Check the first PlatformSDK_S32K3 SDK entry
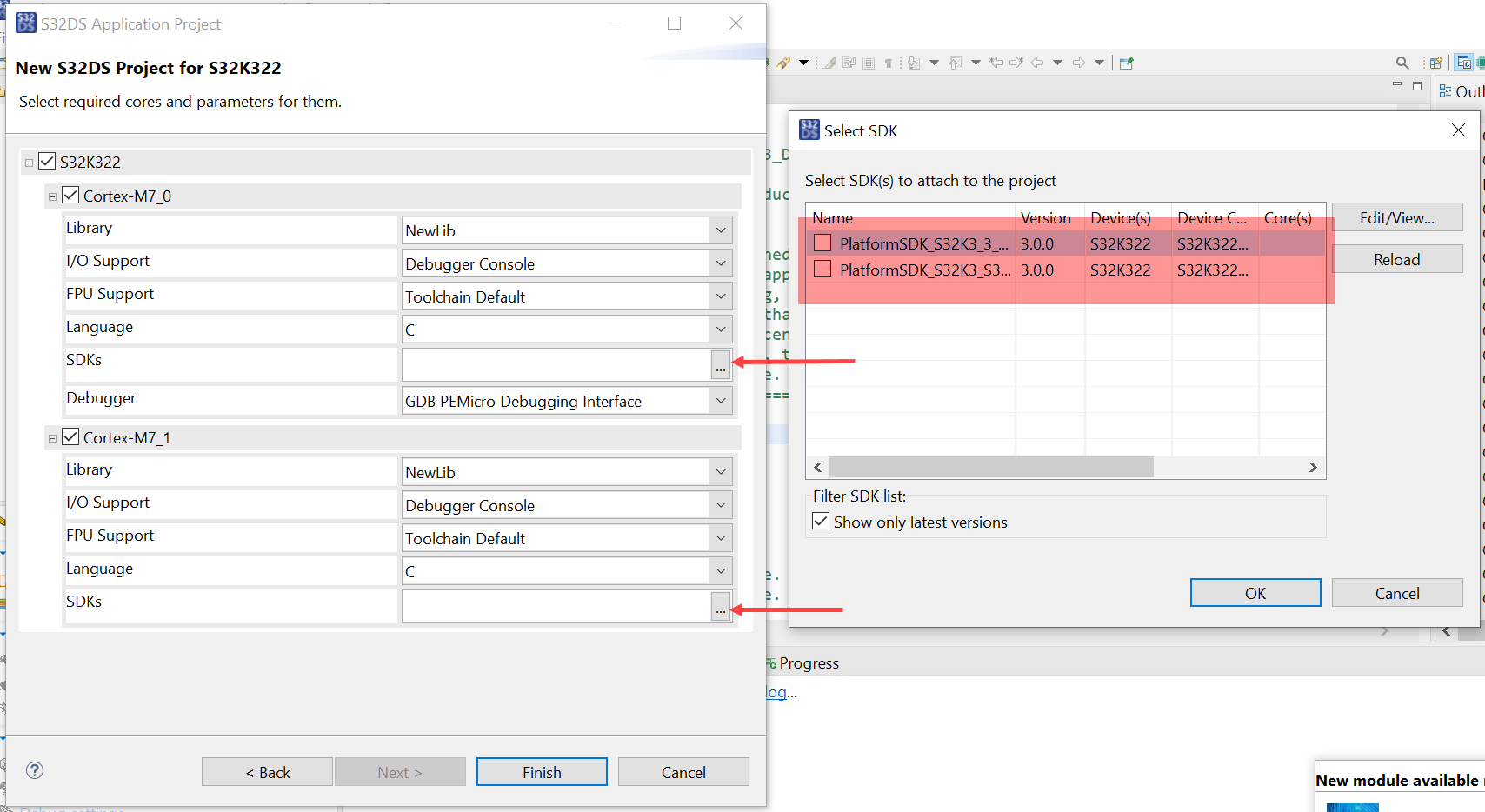 (x=821, y=243)
